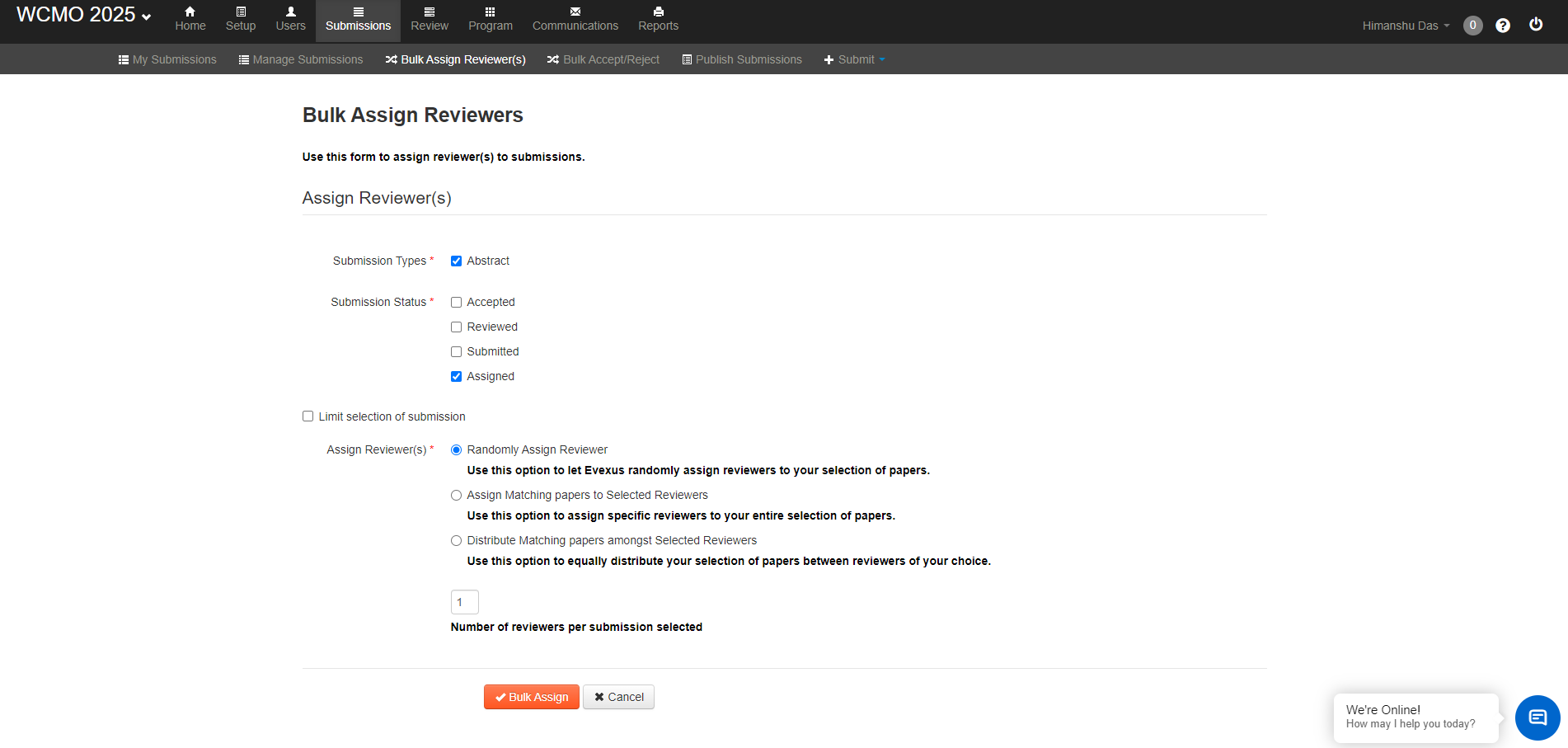1568x748 pixels.
Task: Uncheck the Assigned status box
Action: [x=456, y=376]
